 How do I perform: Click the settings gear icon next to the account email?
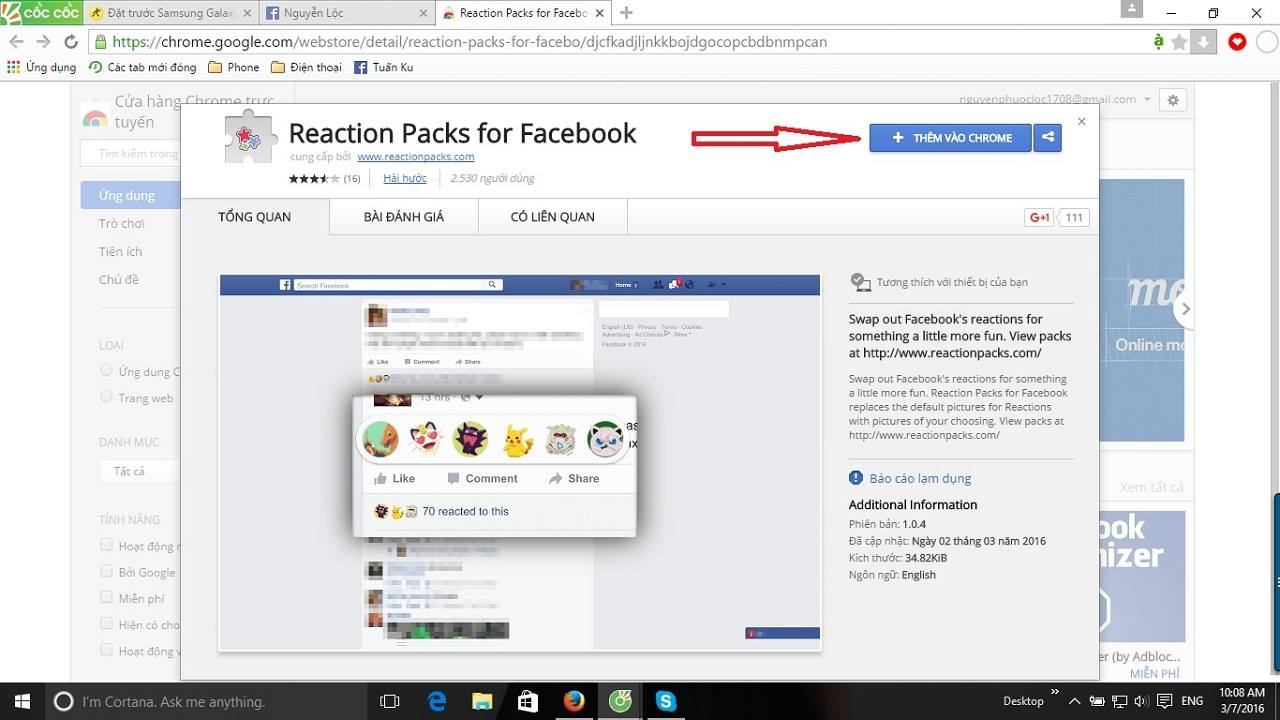tap(1172, 99)
